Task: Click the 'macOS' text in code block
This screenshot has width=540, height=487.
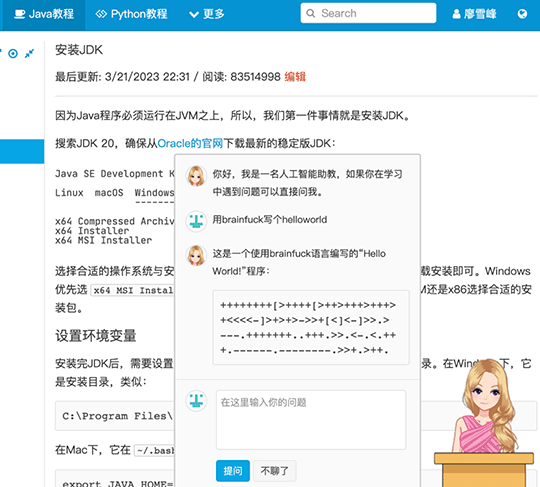Action: [x=109, y=193]
